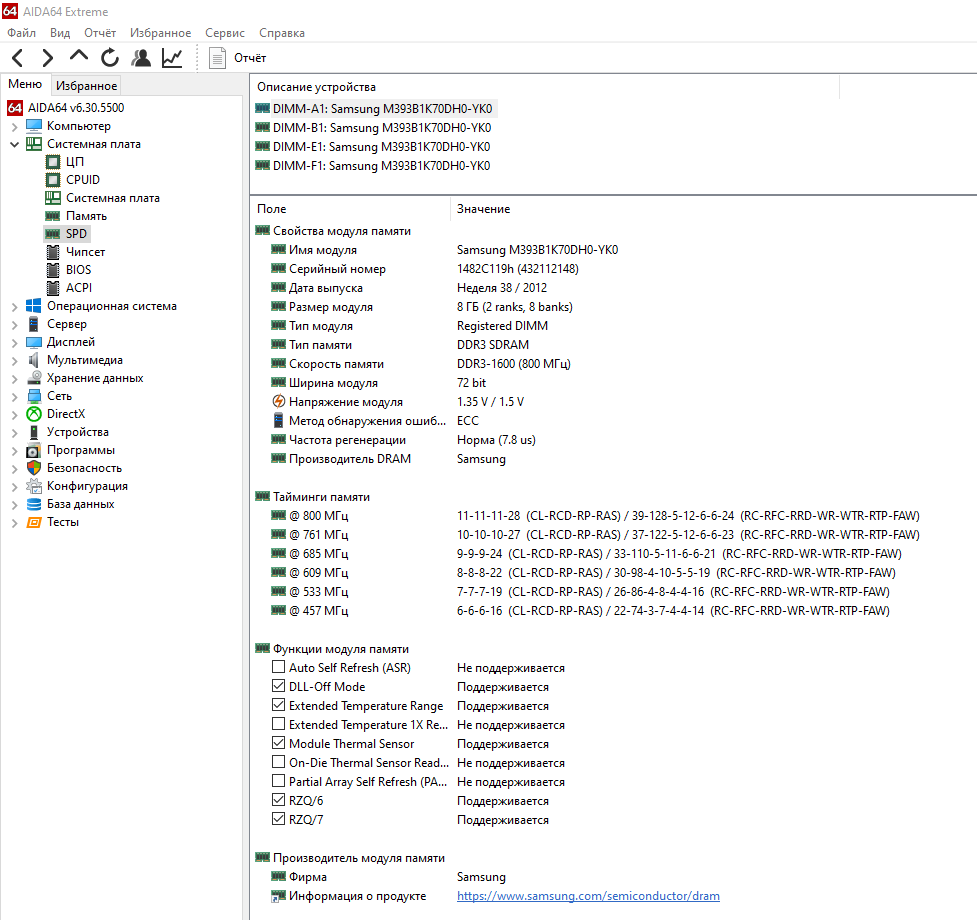Click the Чипсет chip icon
Viewport: 977px width, 920px height.
click(x=54, y=252)
